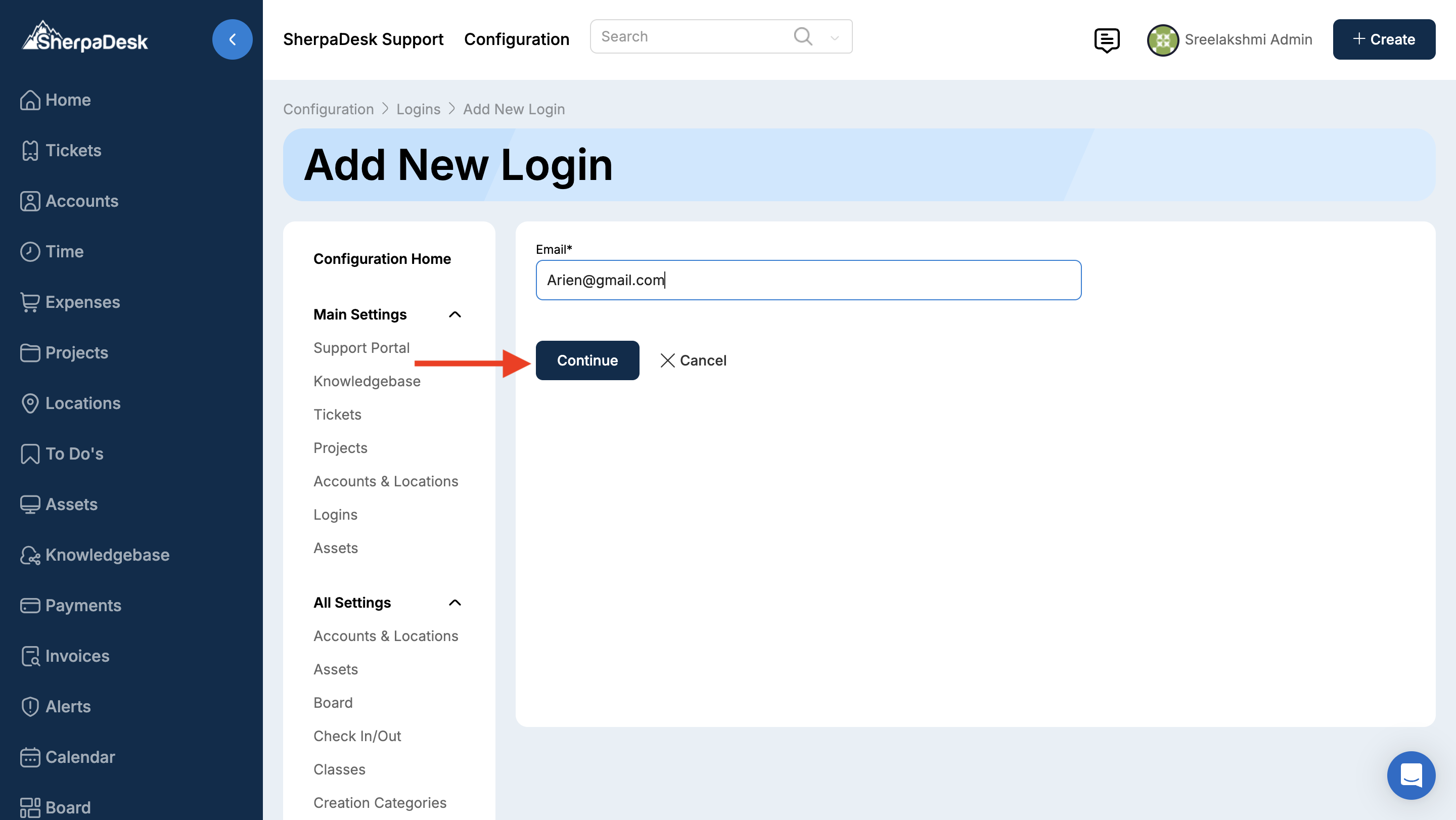Viewport: 1456px width, 820px height.
Task: Click the search magnifier icon
Action: [803, 37]
